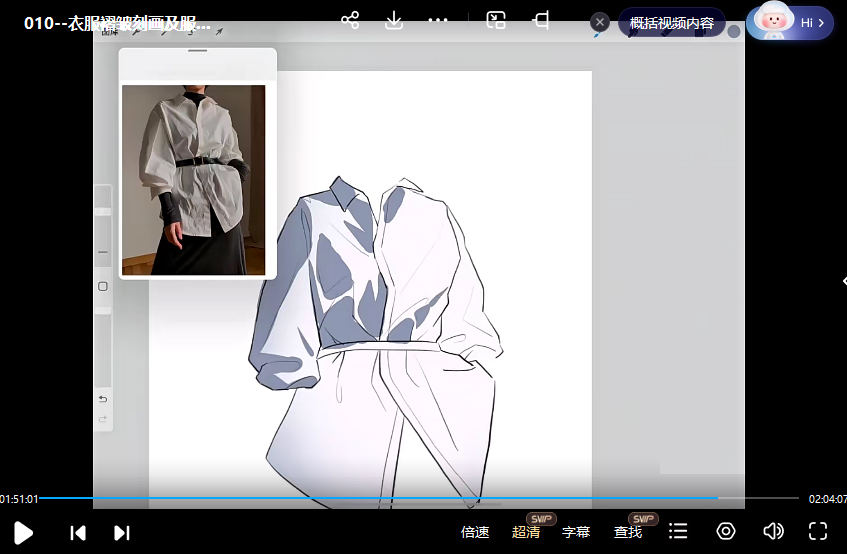
Task: Download the video
Action: point(394,20)
